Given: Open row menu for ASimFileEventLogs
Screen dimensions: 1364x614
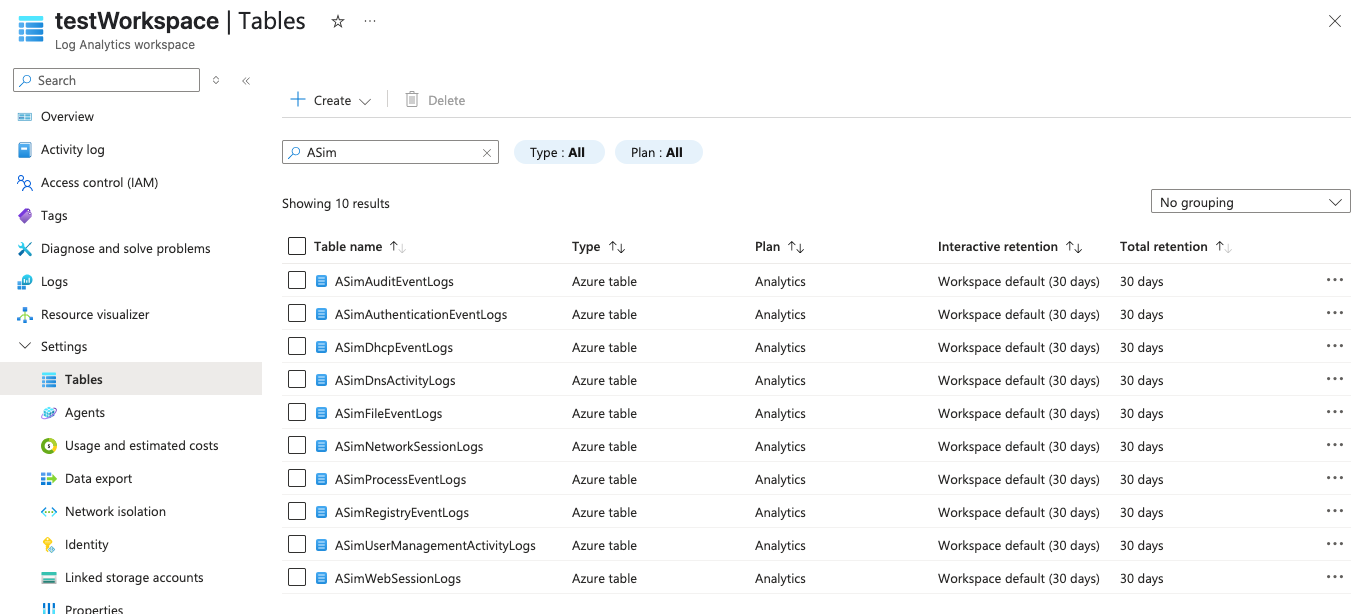Looking at the screenshot, I should (1335, 413).
